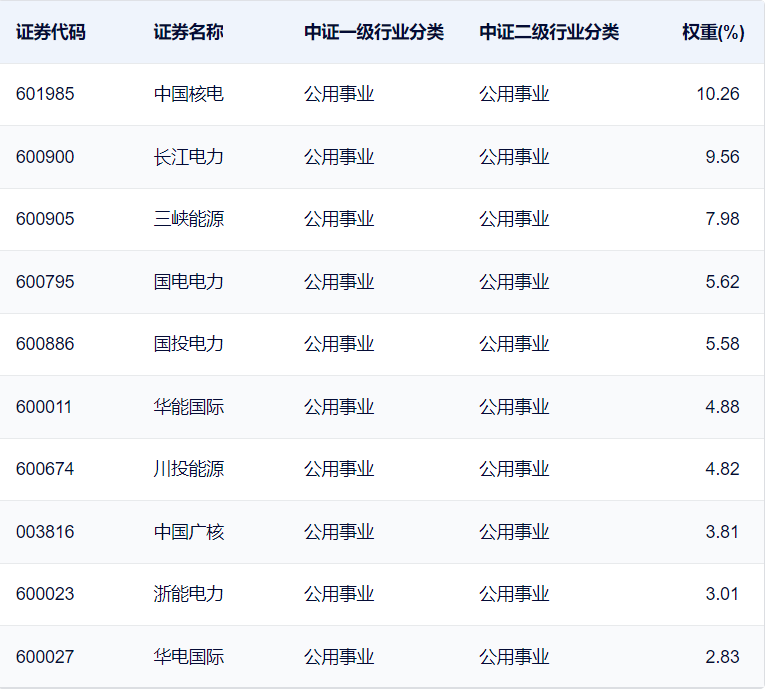Click the weight value 9.56
This screenshot has width=766, height=690.
[x=723, y=157]
